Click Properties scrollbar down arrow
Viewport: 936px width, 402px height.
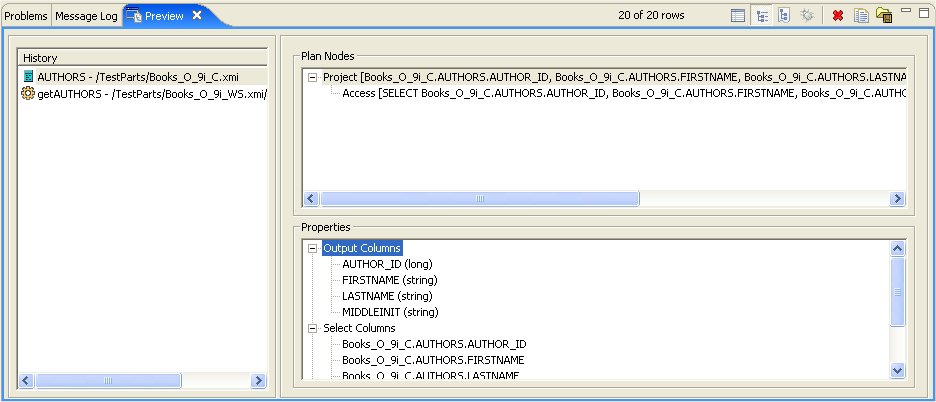[897, 371]
